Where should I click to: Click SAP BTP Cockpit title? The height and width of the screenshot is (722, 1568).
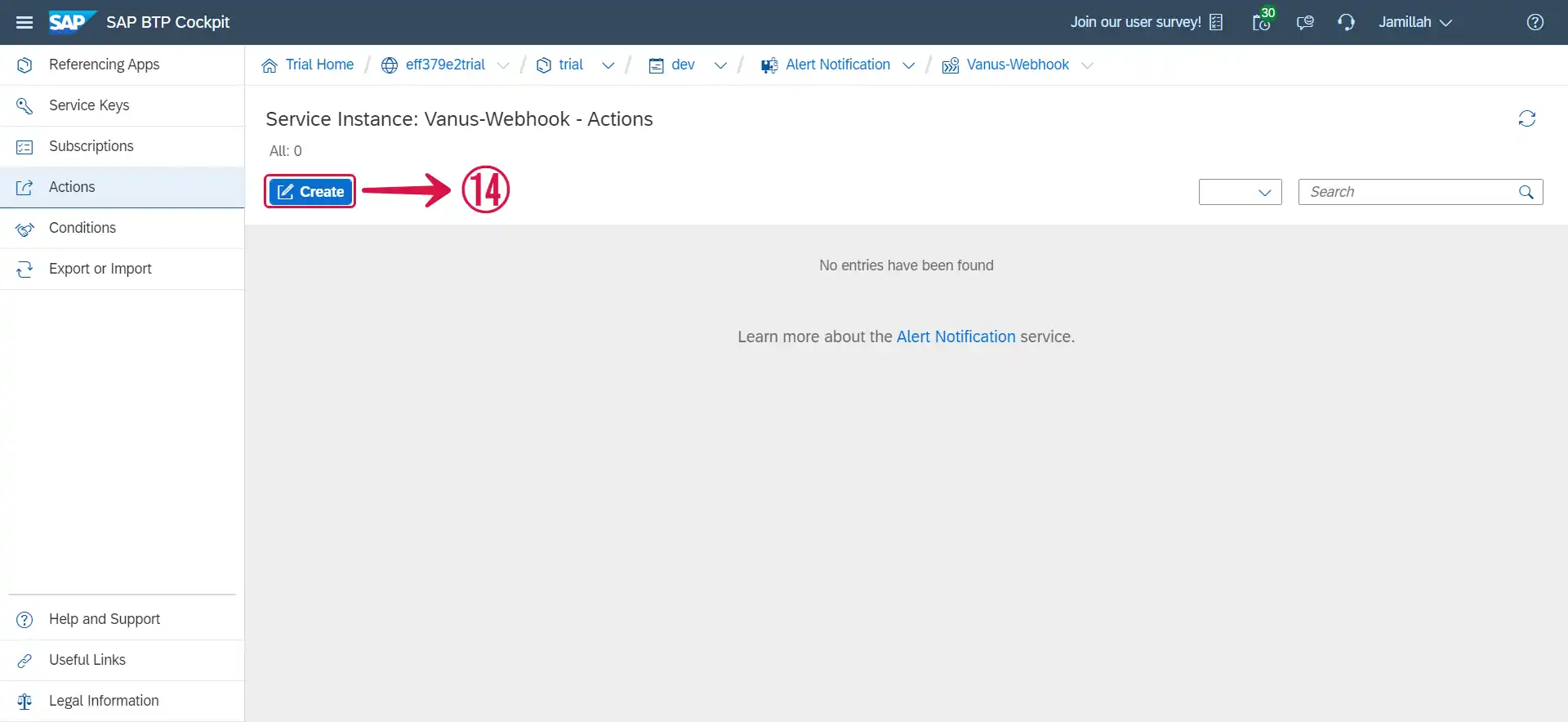[x=167, y=22]
